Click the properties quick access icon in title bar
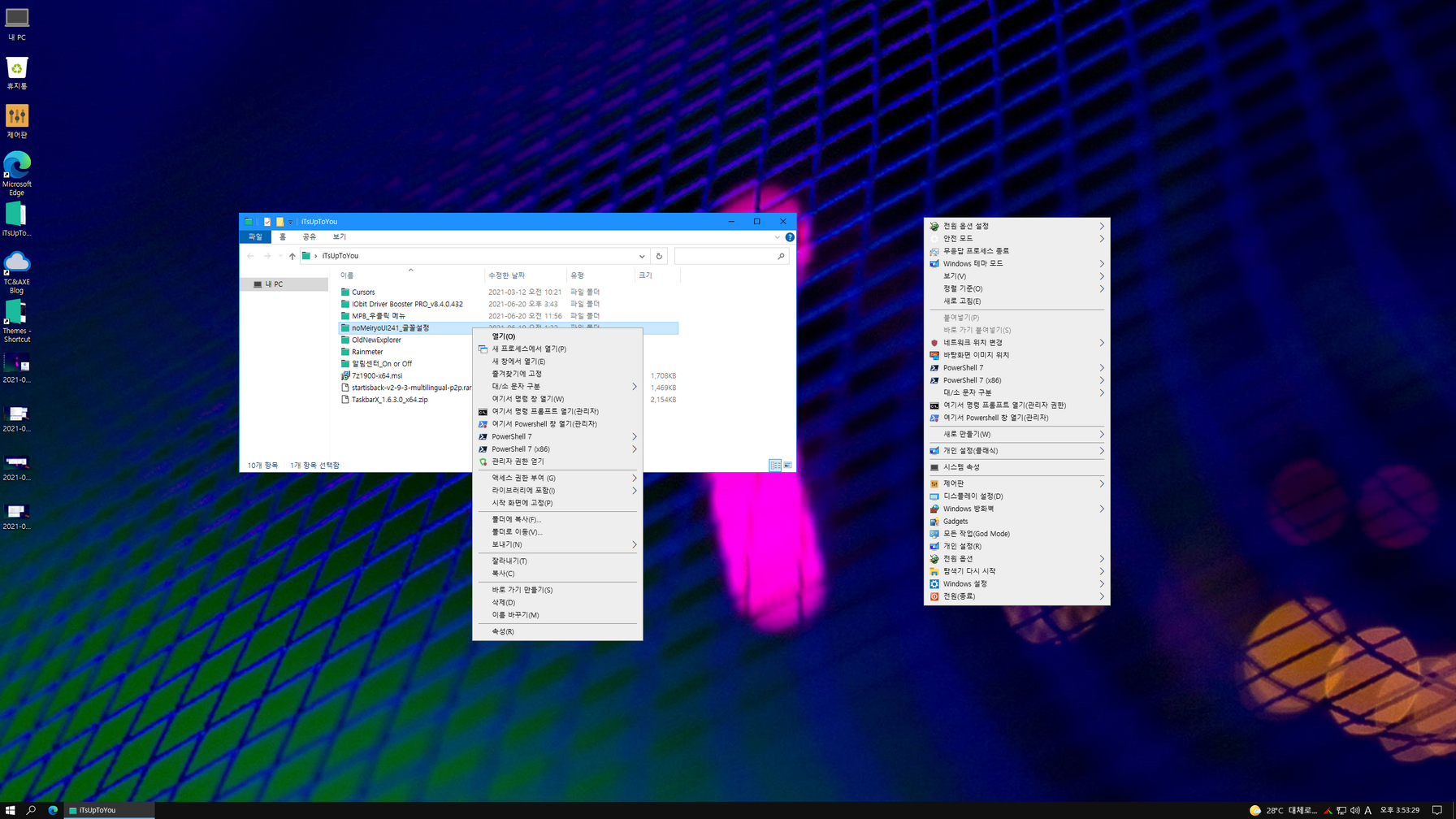1456x819 pixels. [266, 222]
